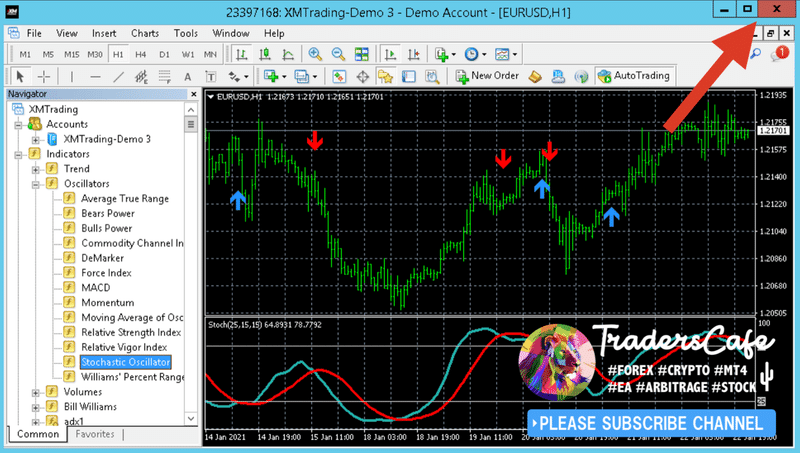The height and width of the screenshot is (453, 800).
Task: Close the Navigator panel
Action: tap(193, 94)
